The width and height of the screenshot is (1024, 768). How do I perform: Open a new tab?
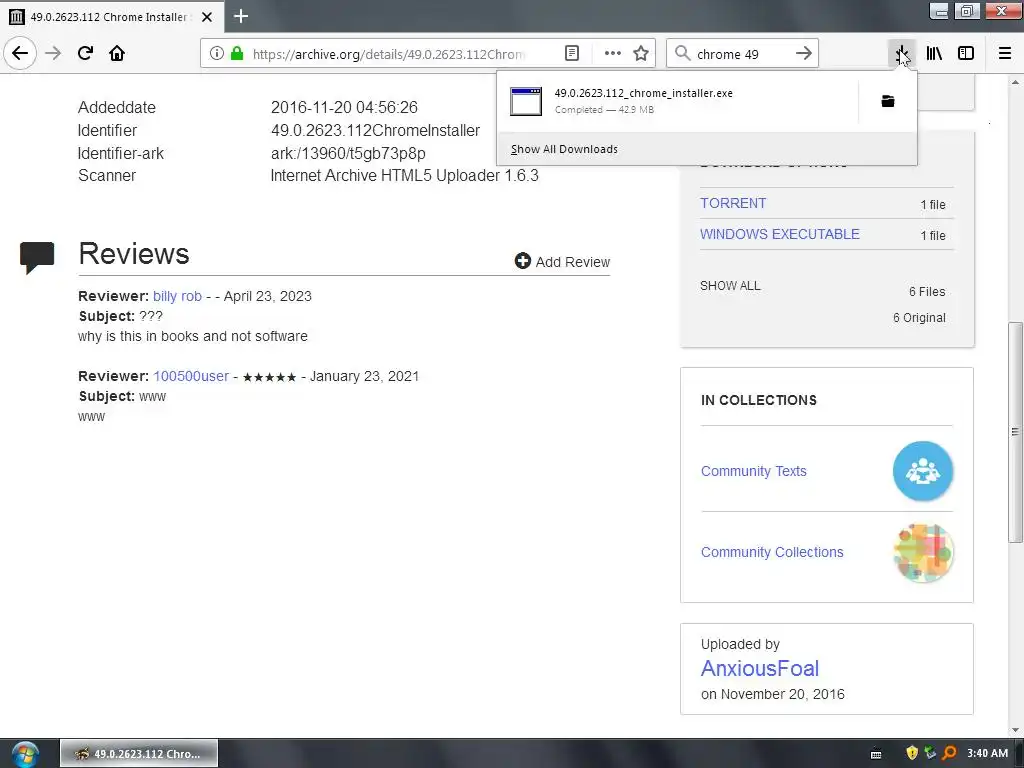[241, 16]
